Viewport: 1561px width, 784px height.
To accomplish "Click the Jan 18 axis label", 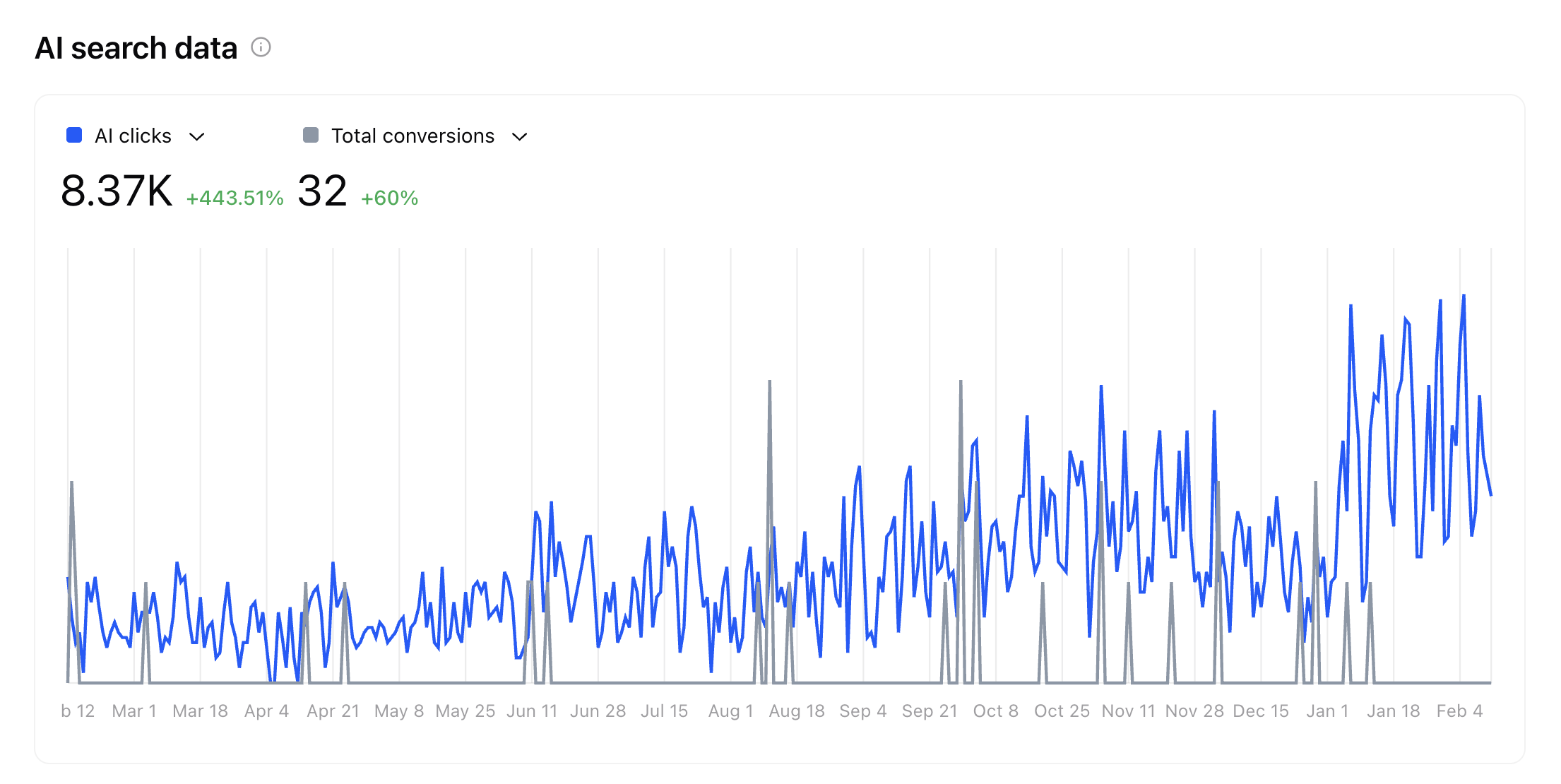I will 1393,711.
